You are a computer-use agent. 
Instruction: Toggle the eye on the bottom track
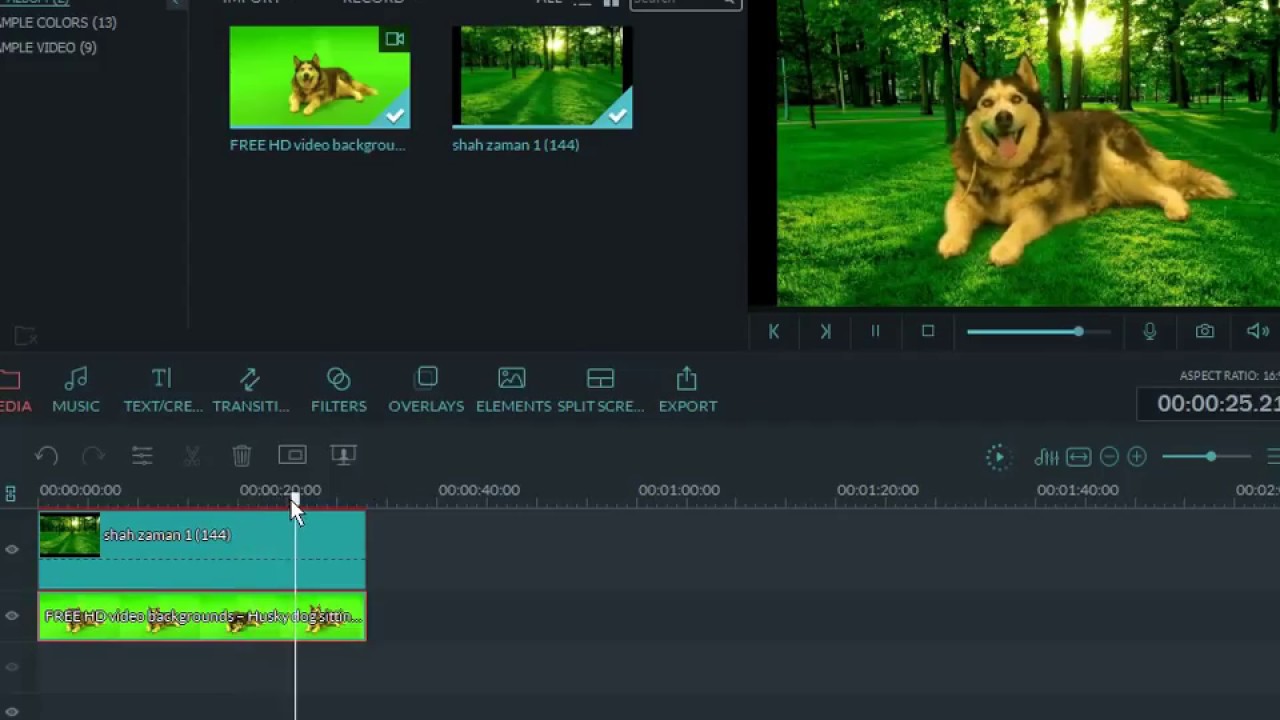(12, 712)
